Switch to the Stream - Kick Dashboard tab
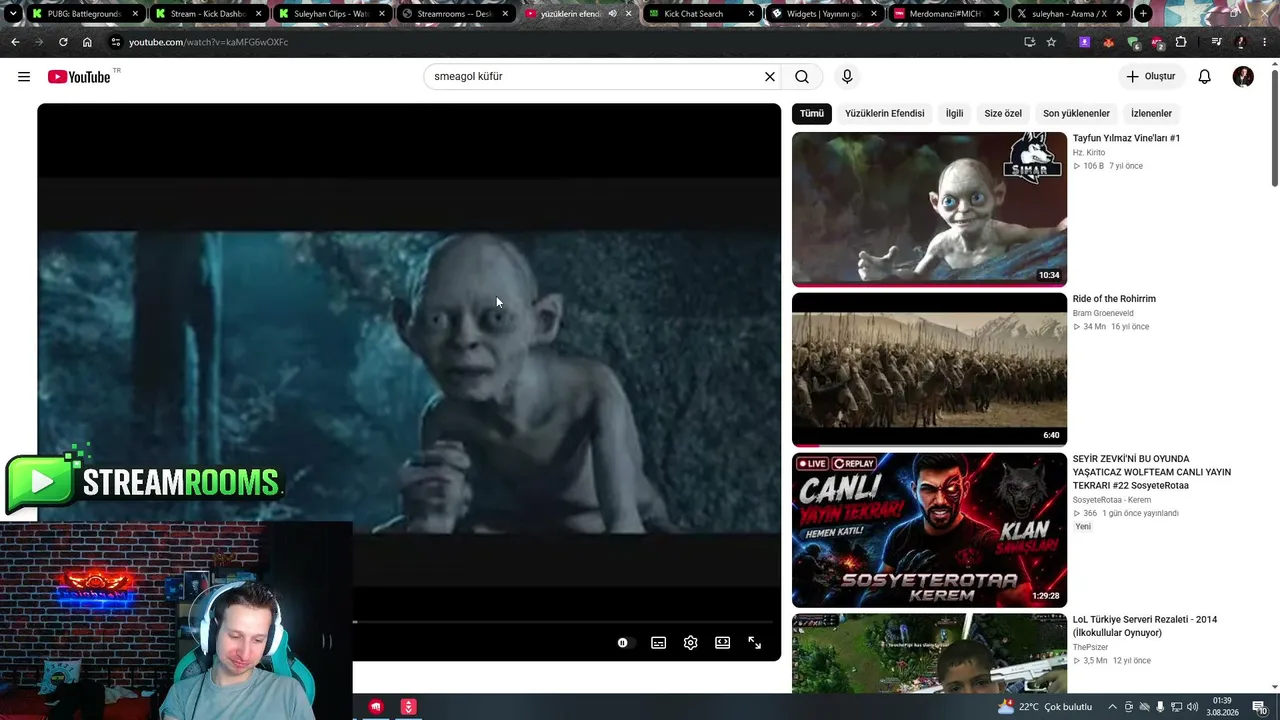 tap(208, 14)
